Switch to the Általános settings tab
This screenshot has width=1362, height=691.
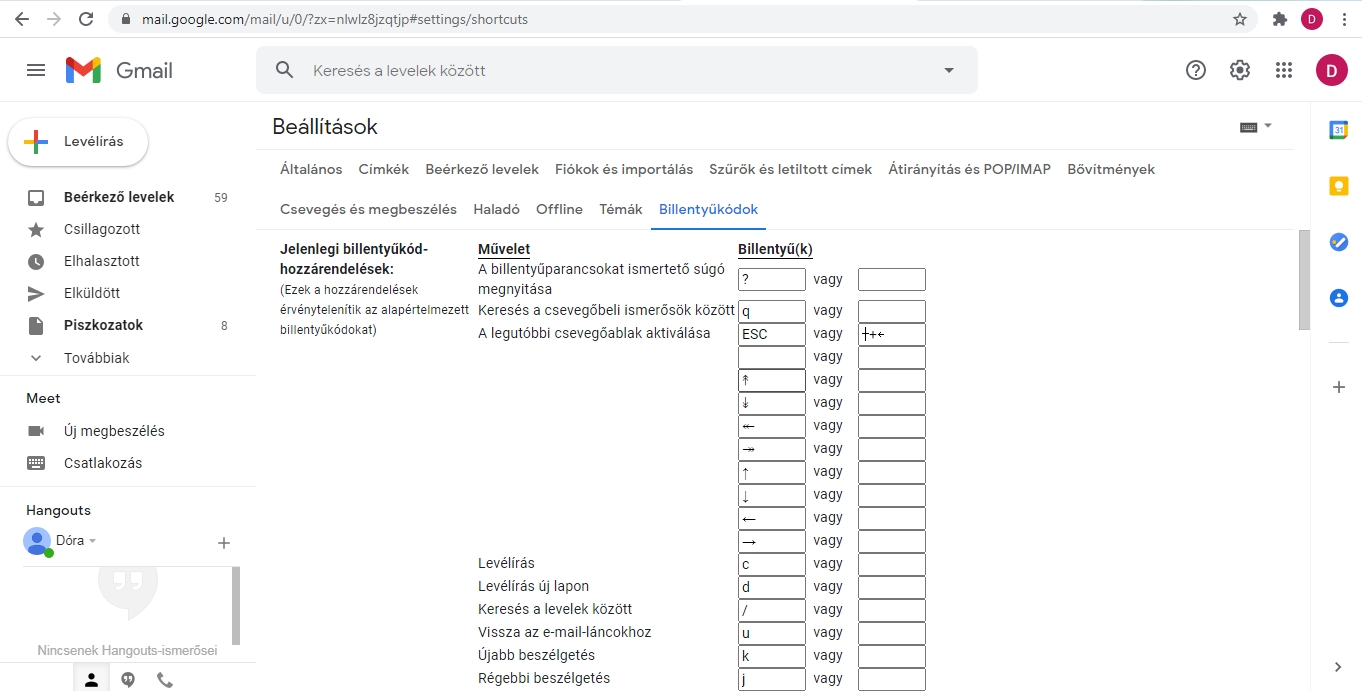point(311,169)
